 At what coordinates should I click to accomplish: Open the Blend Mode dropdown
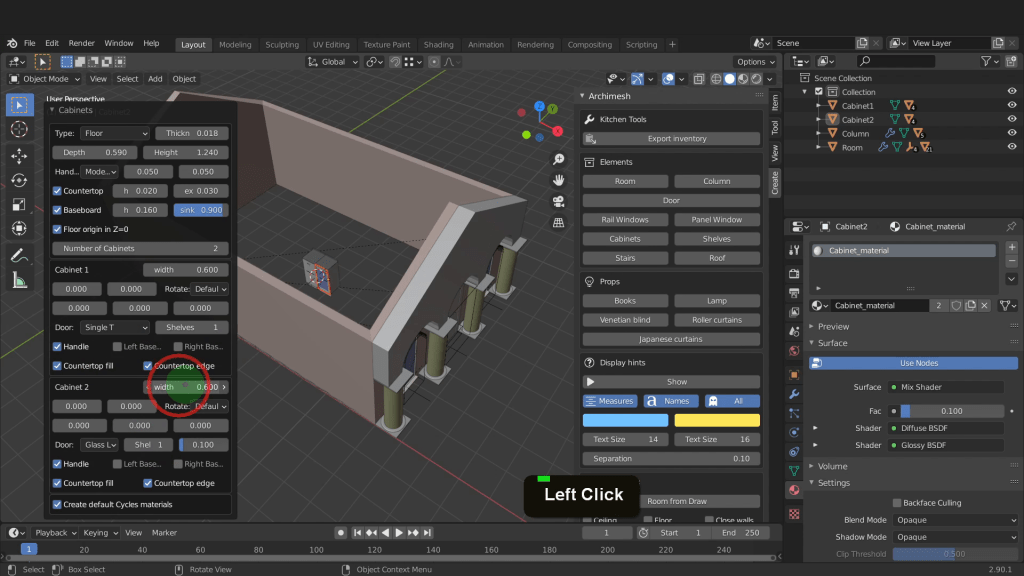(x=954, y=520)
